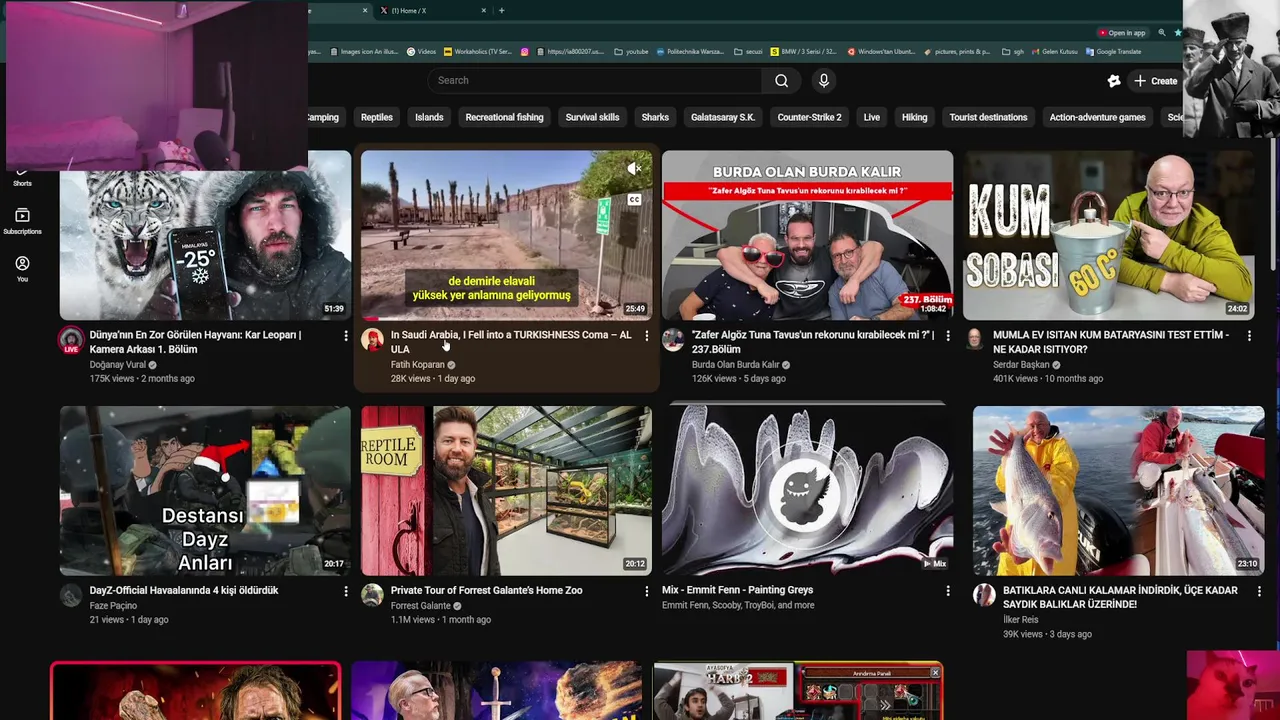Open options menu for DayZ-Official video

coord(345,591)
